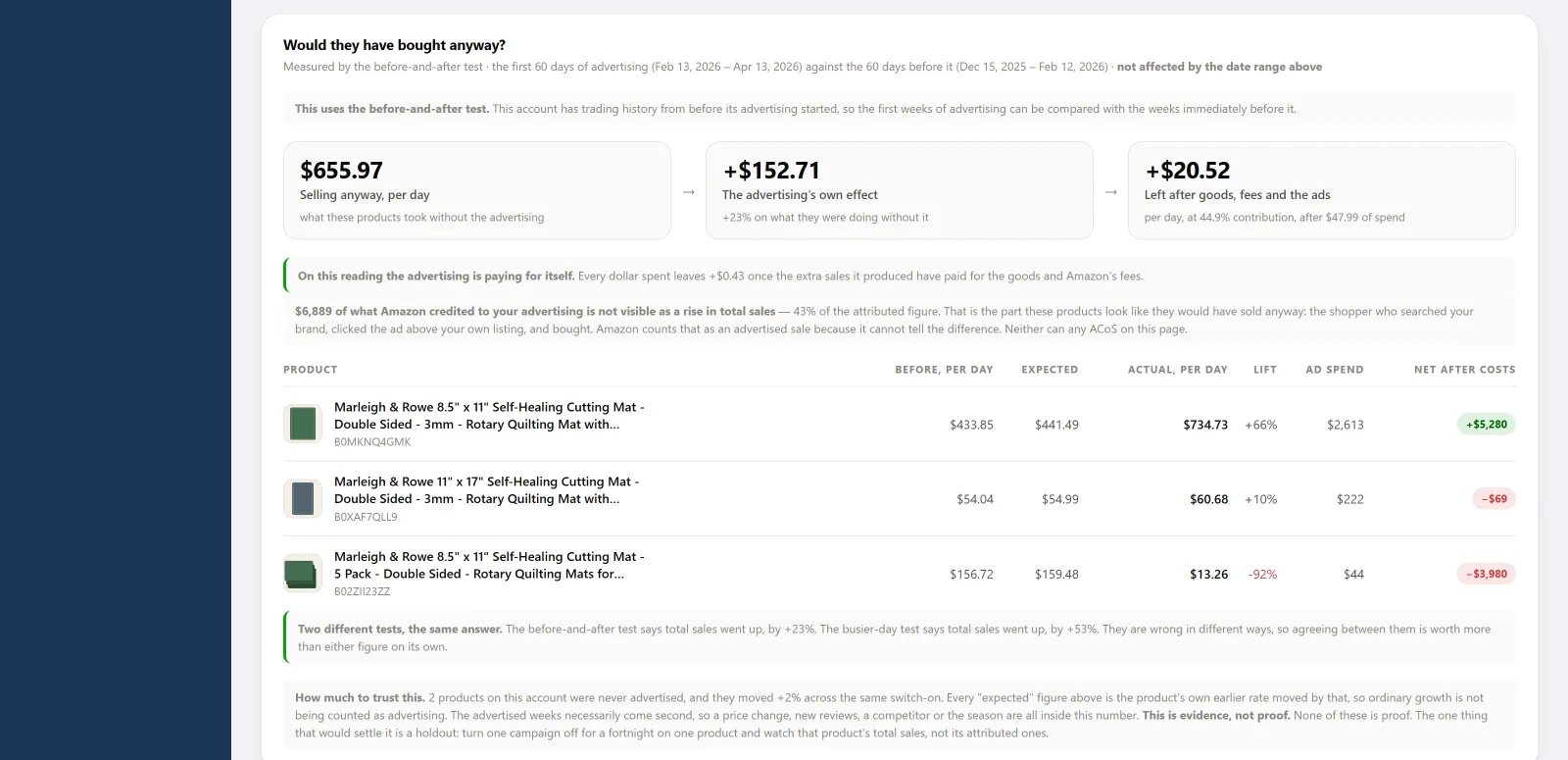Select the −$3,980 net badge

pos(1486,574)
